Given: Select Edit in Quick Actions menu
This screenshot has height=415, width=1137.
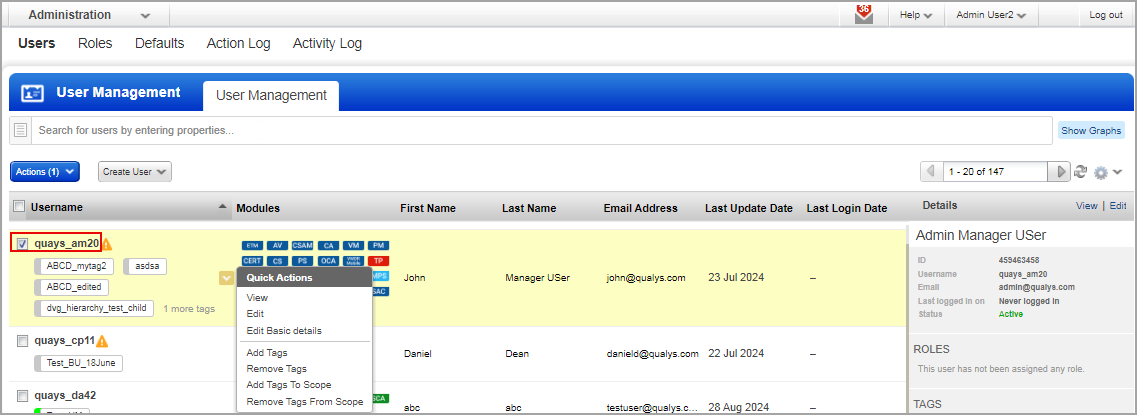Looking at the screenshot, I should pos(255,313).
